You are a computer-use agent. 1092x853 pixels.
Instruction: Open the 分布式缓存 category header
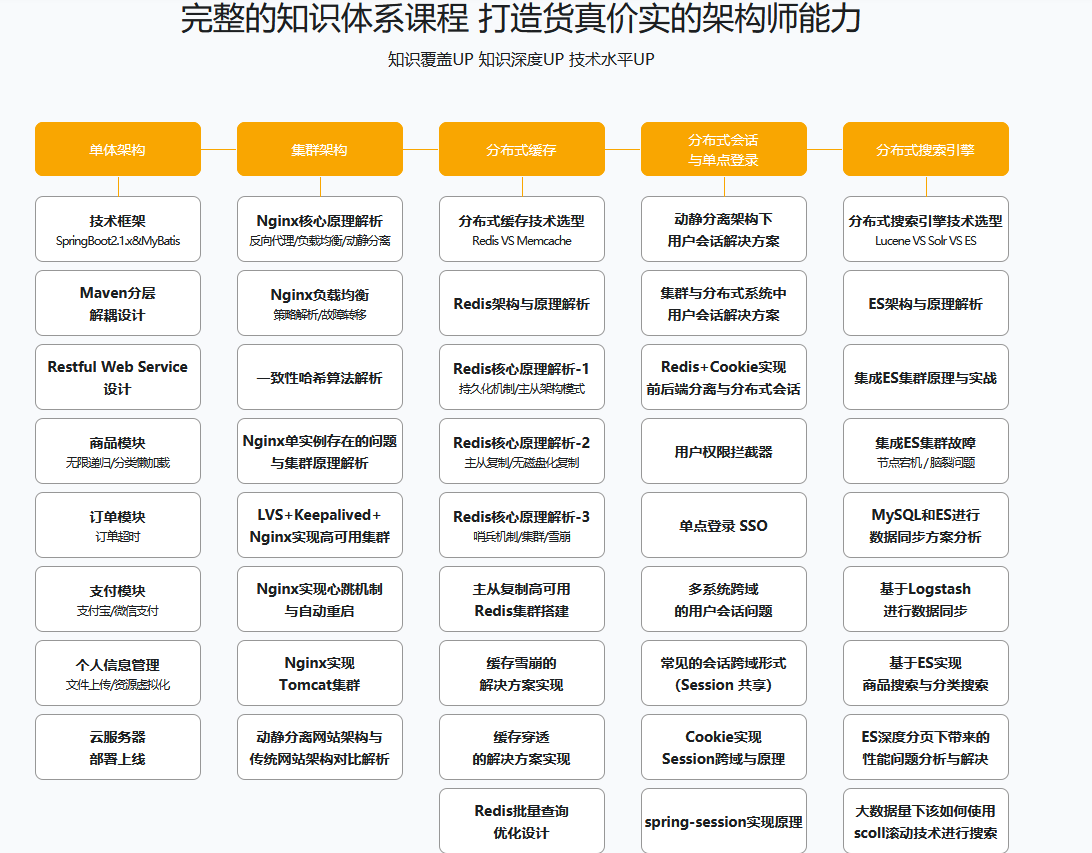tap(522, 149)
